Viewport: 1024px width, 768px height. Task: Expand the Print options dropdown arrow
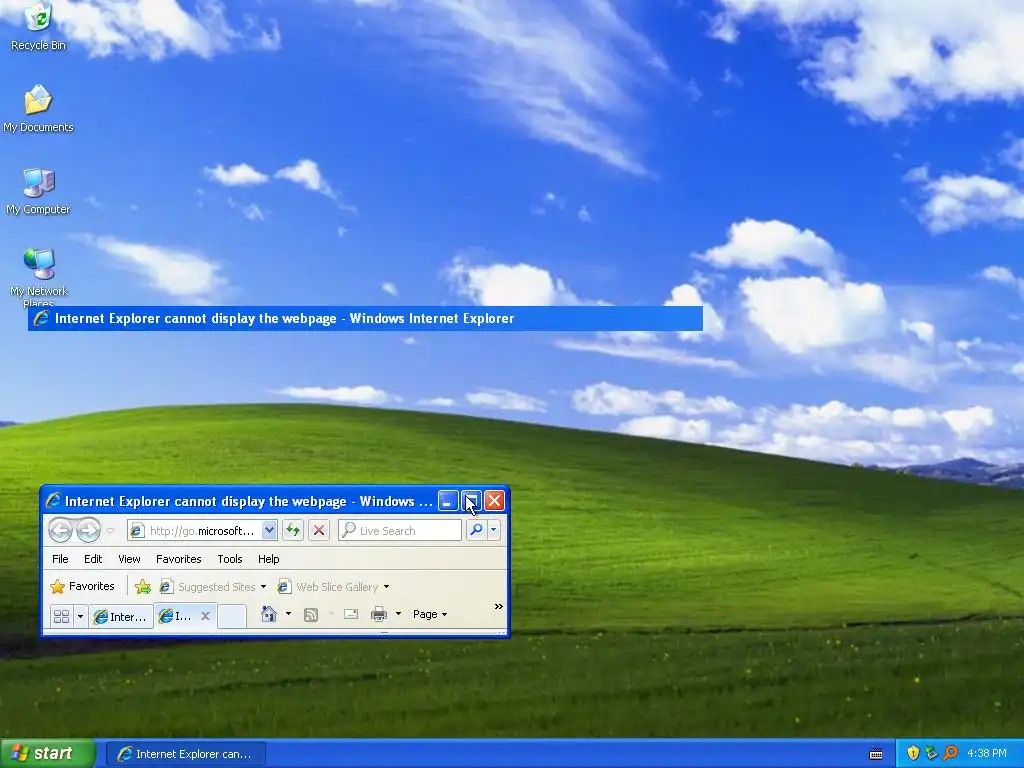pos(398,614)
